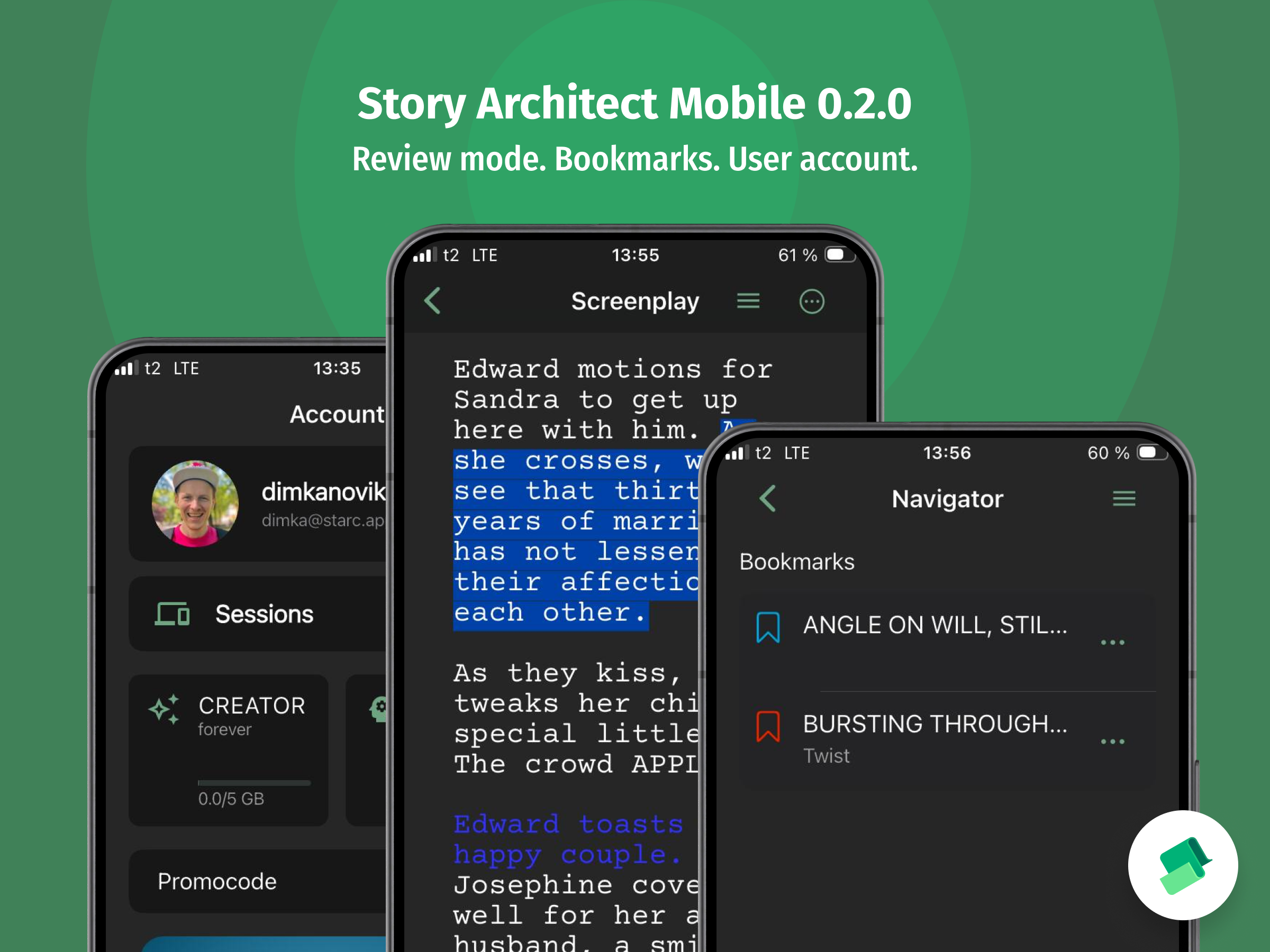The width and height of the screenshot is (1270, 952).
Task: Select the ANGLE ON WILL, STIL... bookmark
Action: (948, 642)
